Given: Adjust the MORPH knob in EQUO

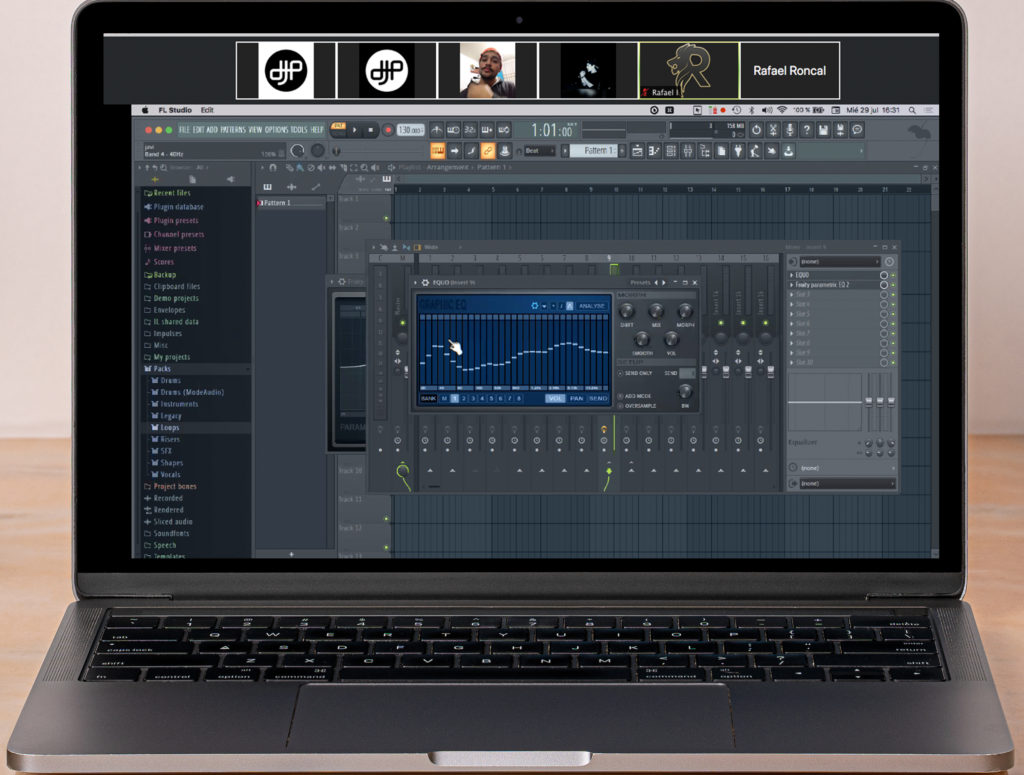Looking at the screenshot, I should click(685, 312).
